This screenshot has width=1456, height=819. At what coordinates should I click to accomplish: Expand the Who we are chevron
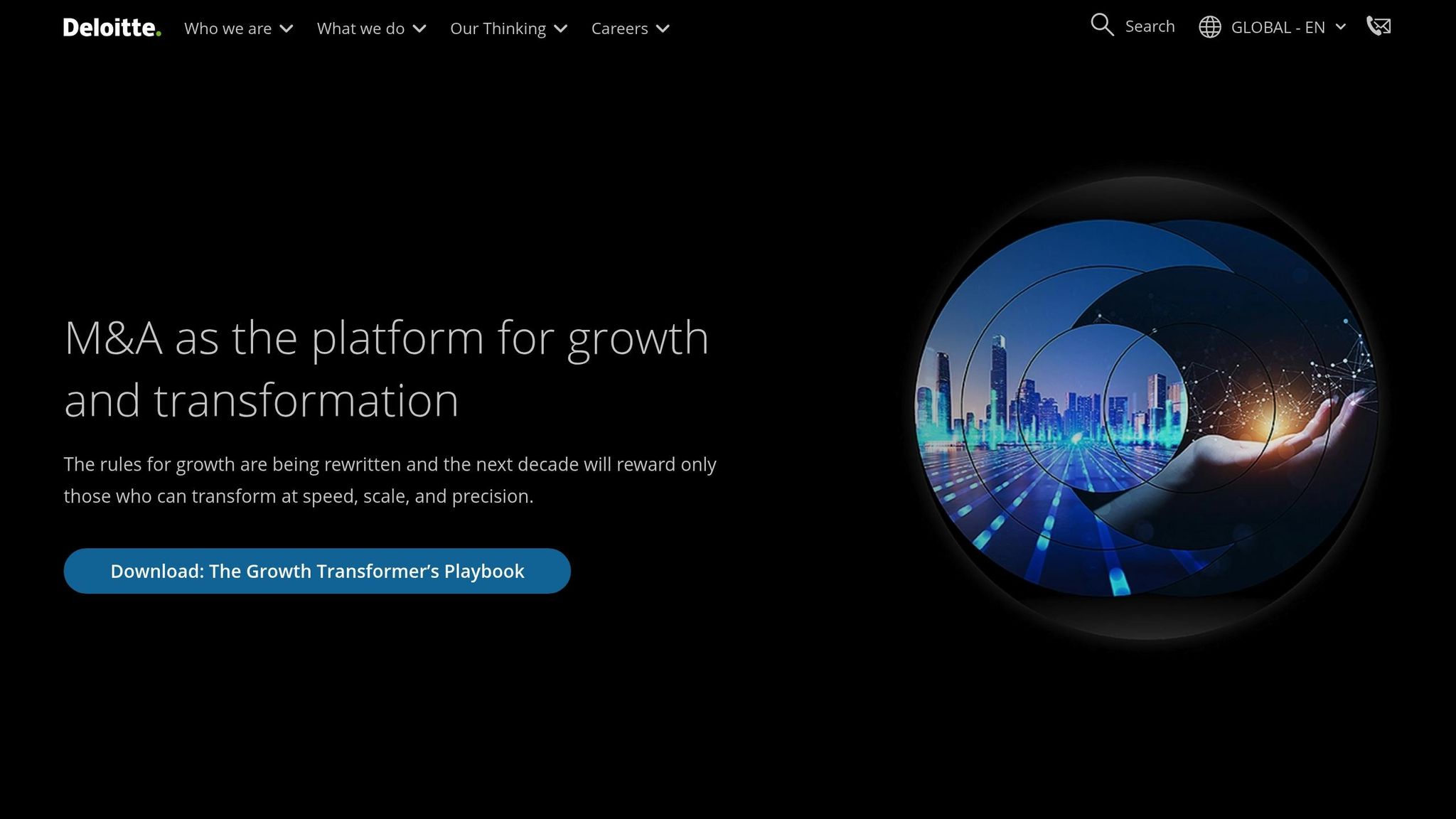(x=287, y=29)
